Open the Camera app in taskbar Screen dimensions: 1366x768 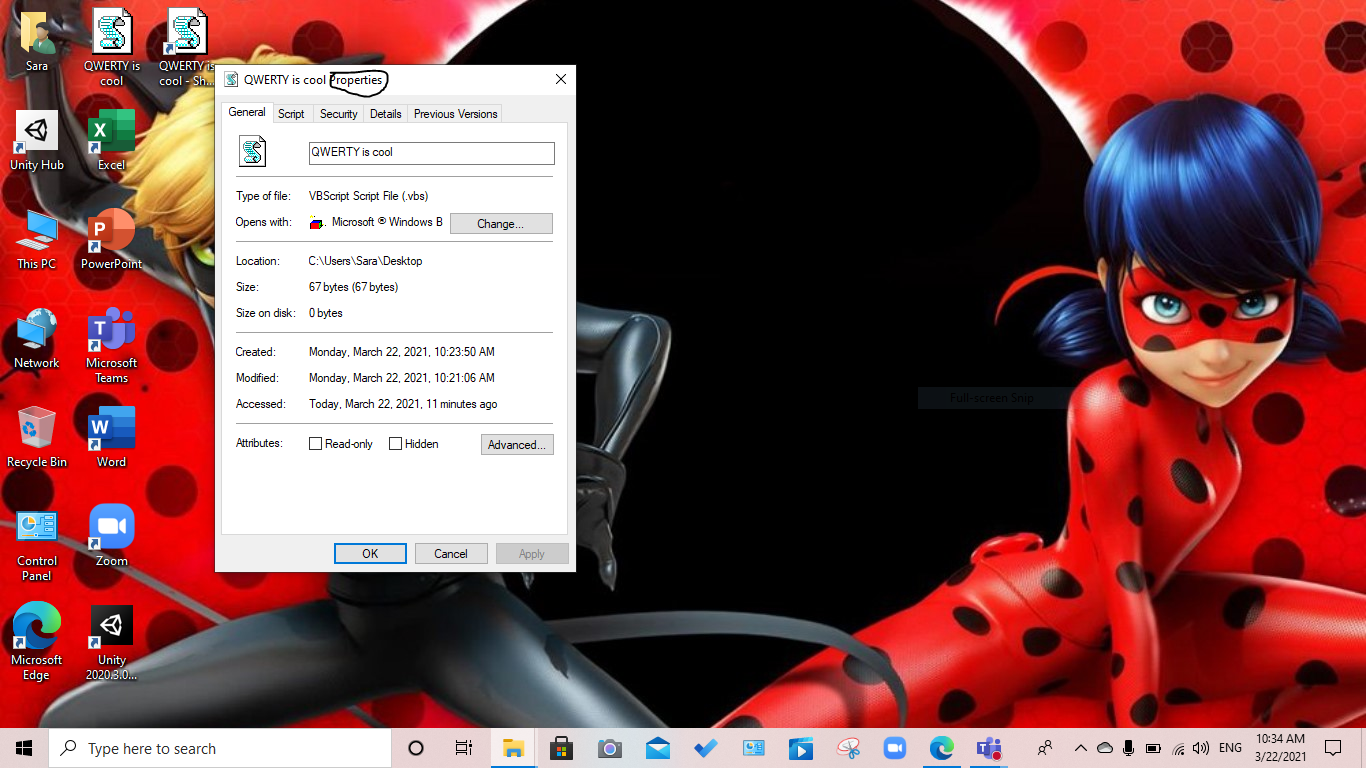click(x=609, y=748)
